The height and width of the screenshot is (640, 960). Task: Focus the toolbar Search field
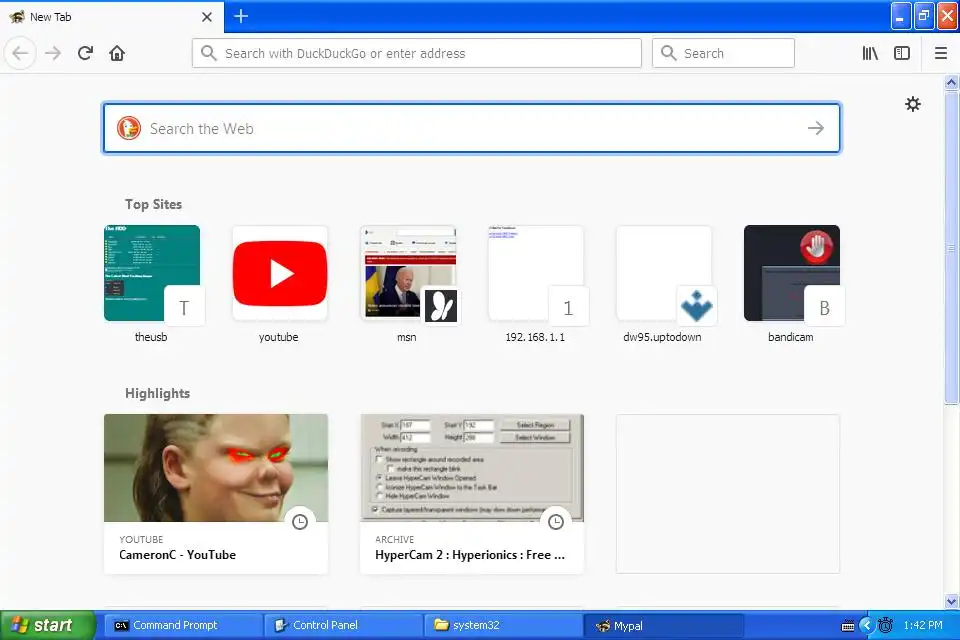(x=723, y=53)
